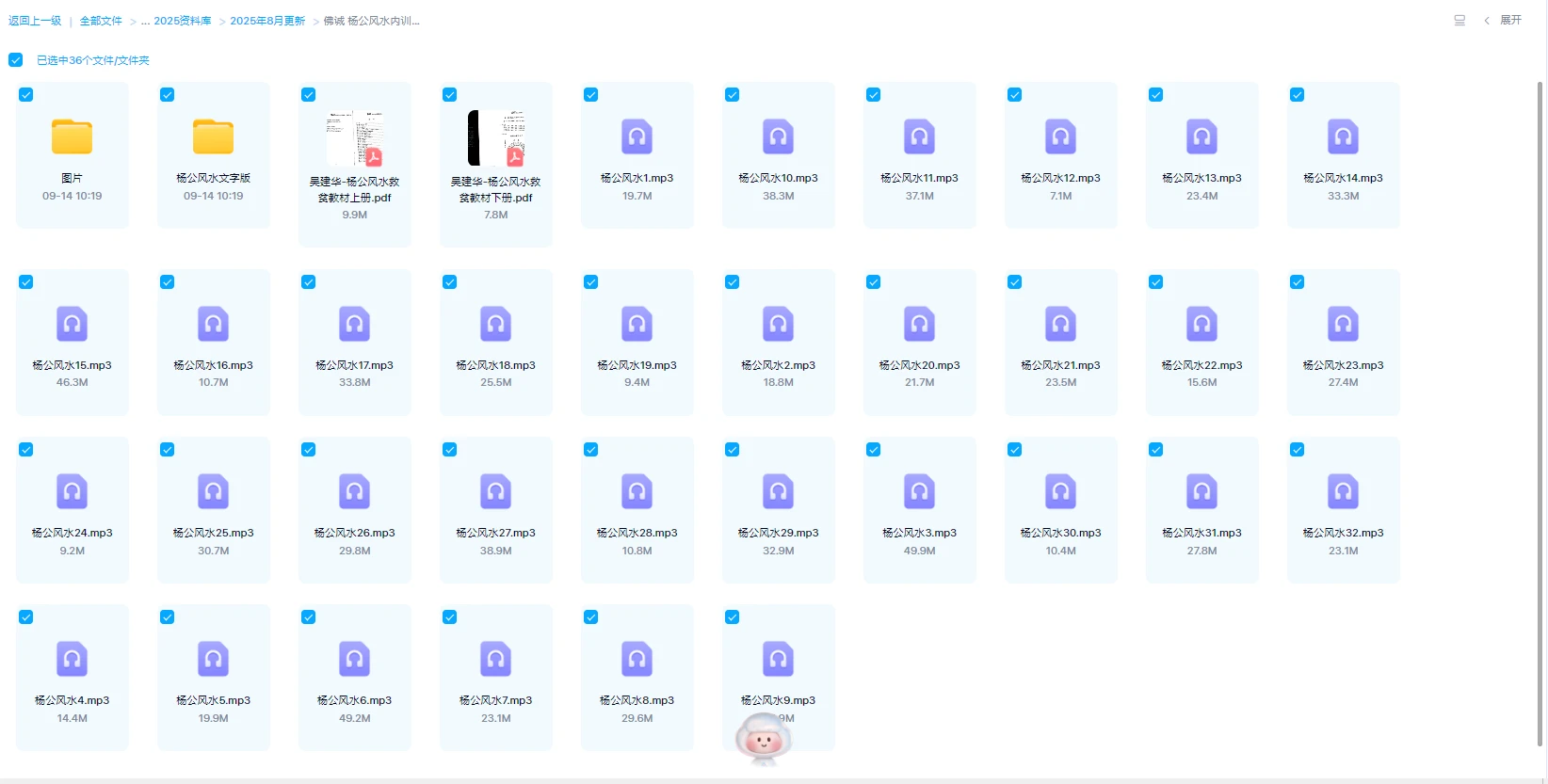Uncheck the checkbox on 杨公风水10.mp3

(x=732, y=95)
